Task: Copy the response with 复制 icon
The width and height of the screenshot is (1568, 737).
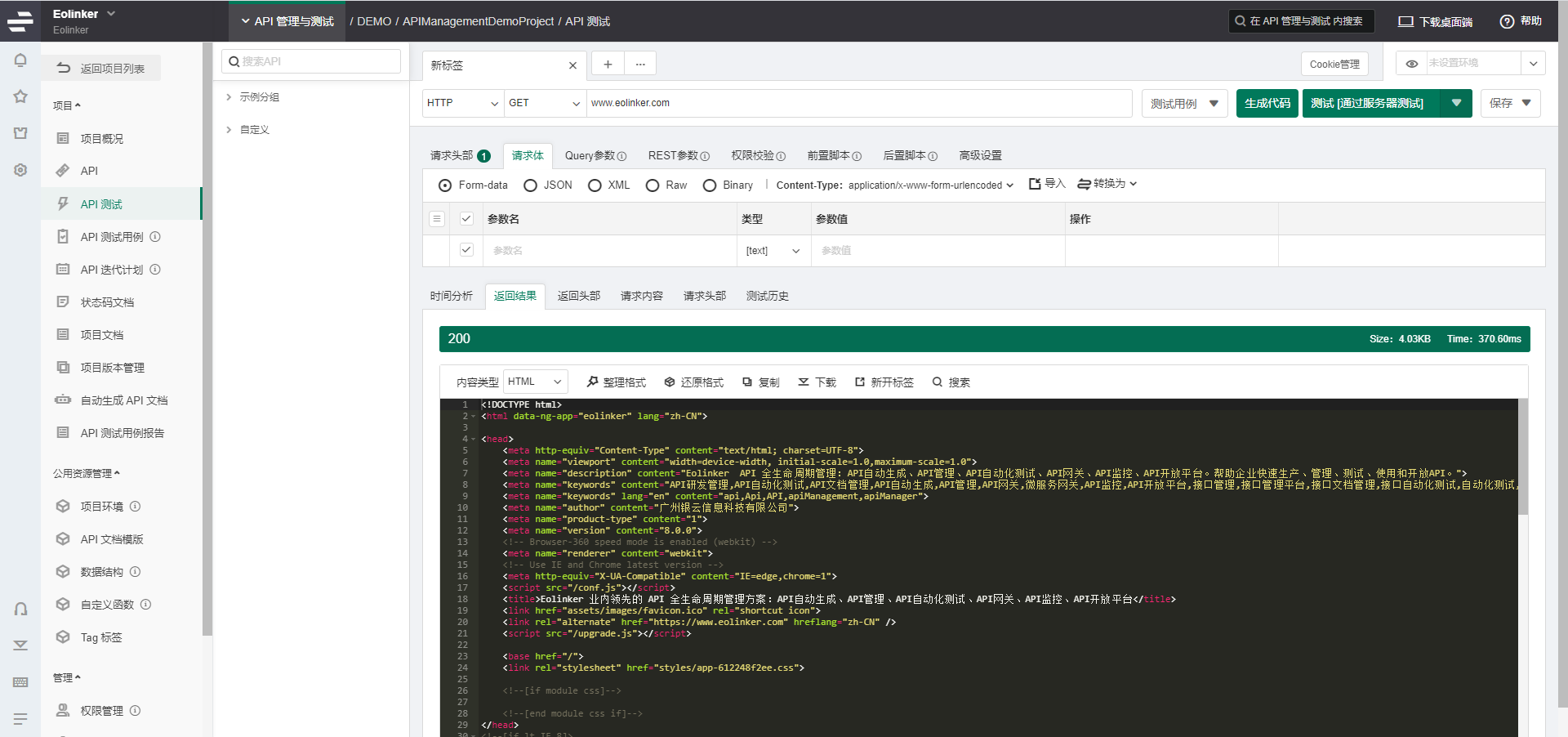Action: click(x=747, y=382)
